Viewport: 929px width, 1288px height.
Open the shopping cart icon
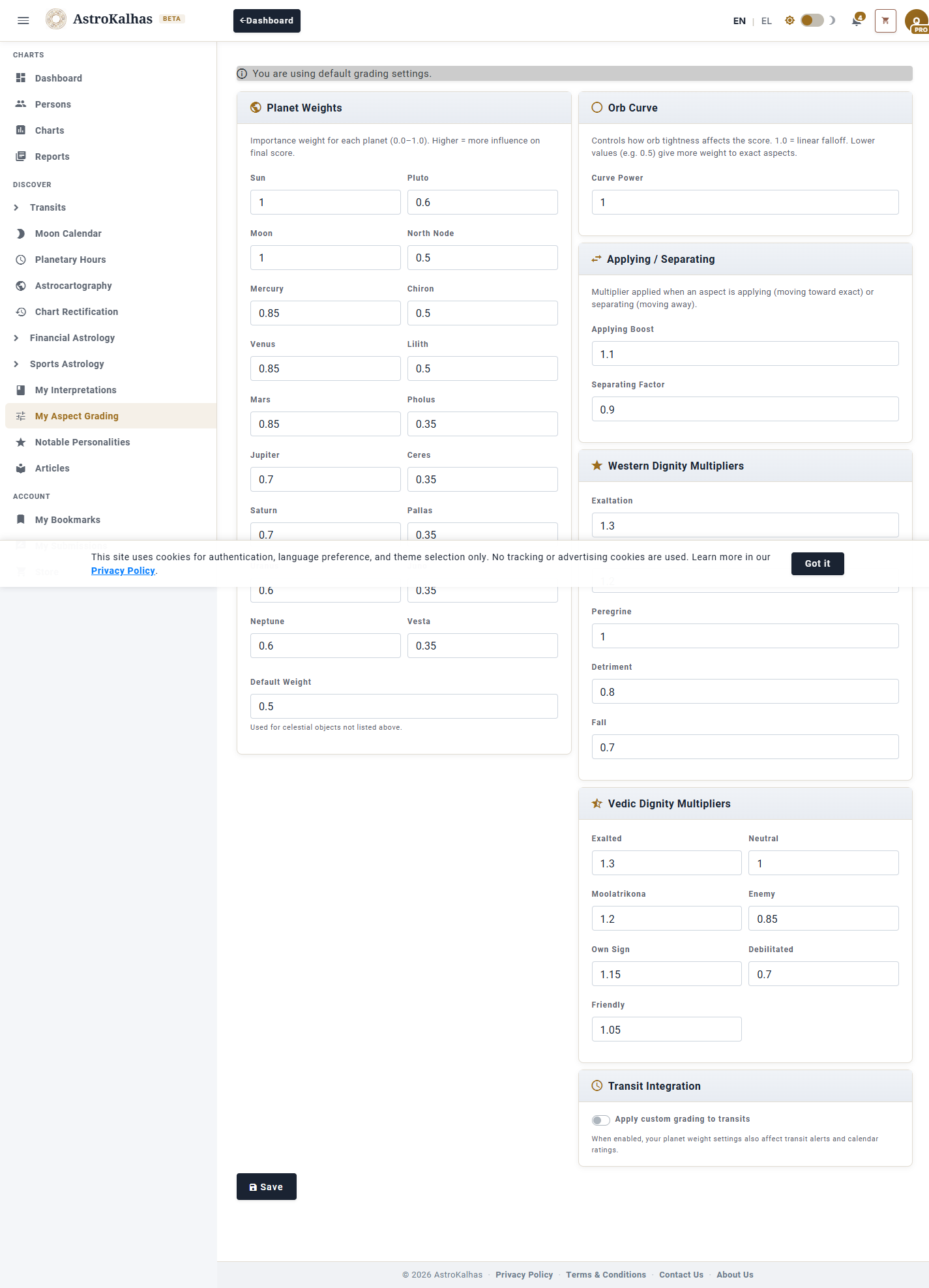pos(885,21)
